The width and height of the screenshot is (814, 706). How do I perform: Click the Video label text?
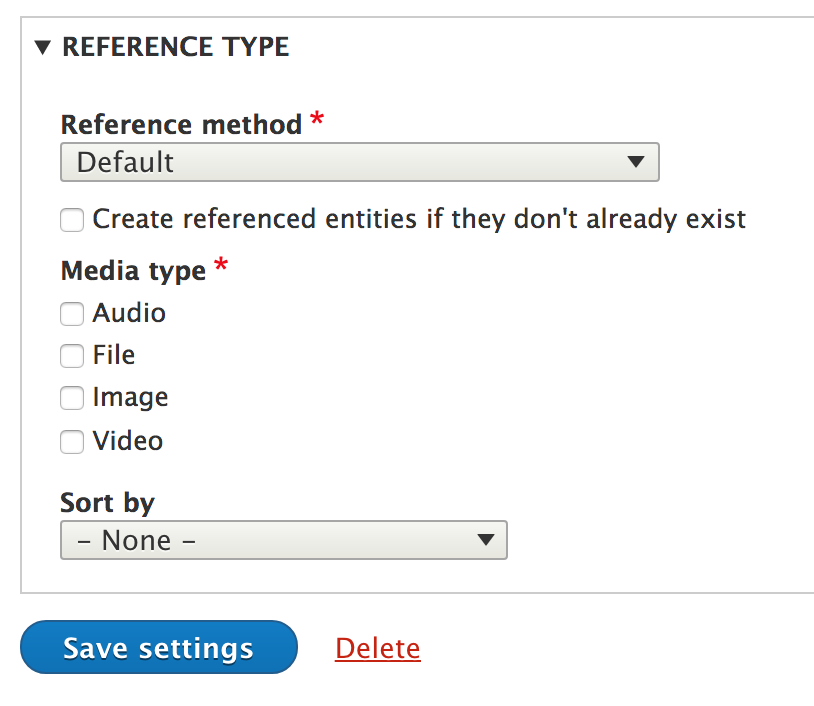click(128, 440)
